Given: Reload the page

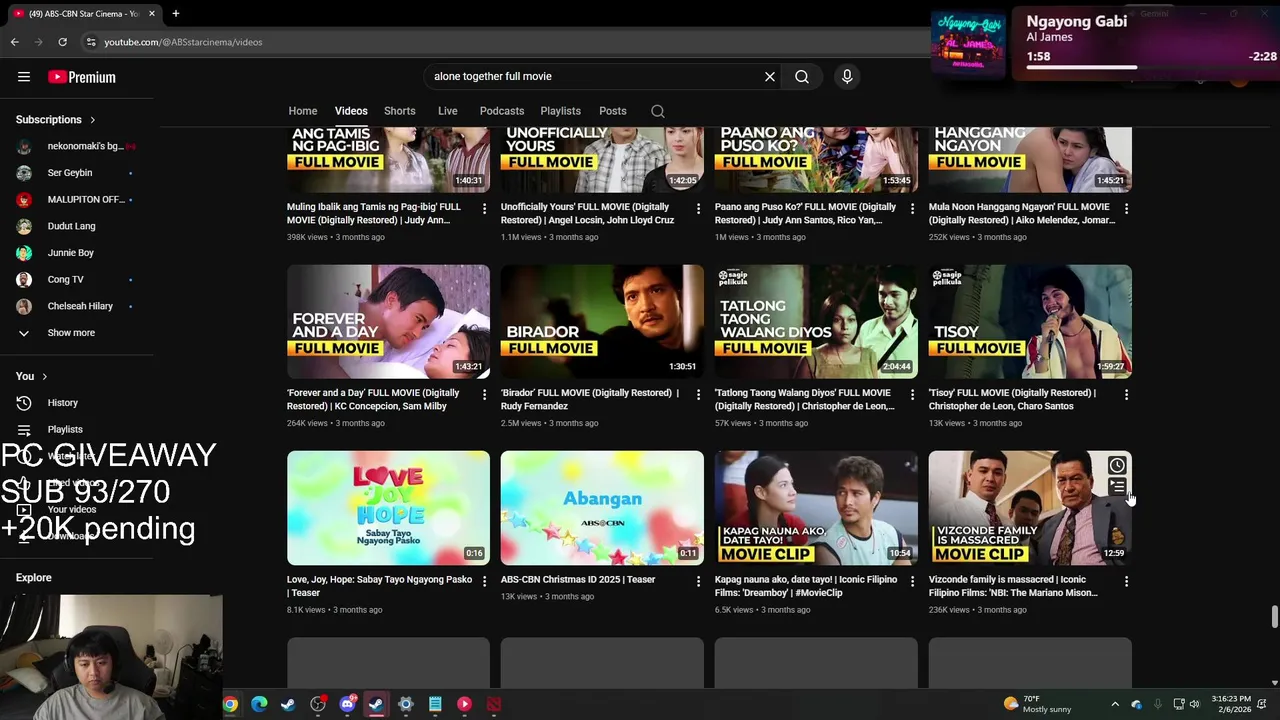Looking at the screenshot, I should point(62,42).
